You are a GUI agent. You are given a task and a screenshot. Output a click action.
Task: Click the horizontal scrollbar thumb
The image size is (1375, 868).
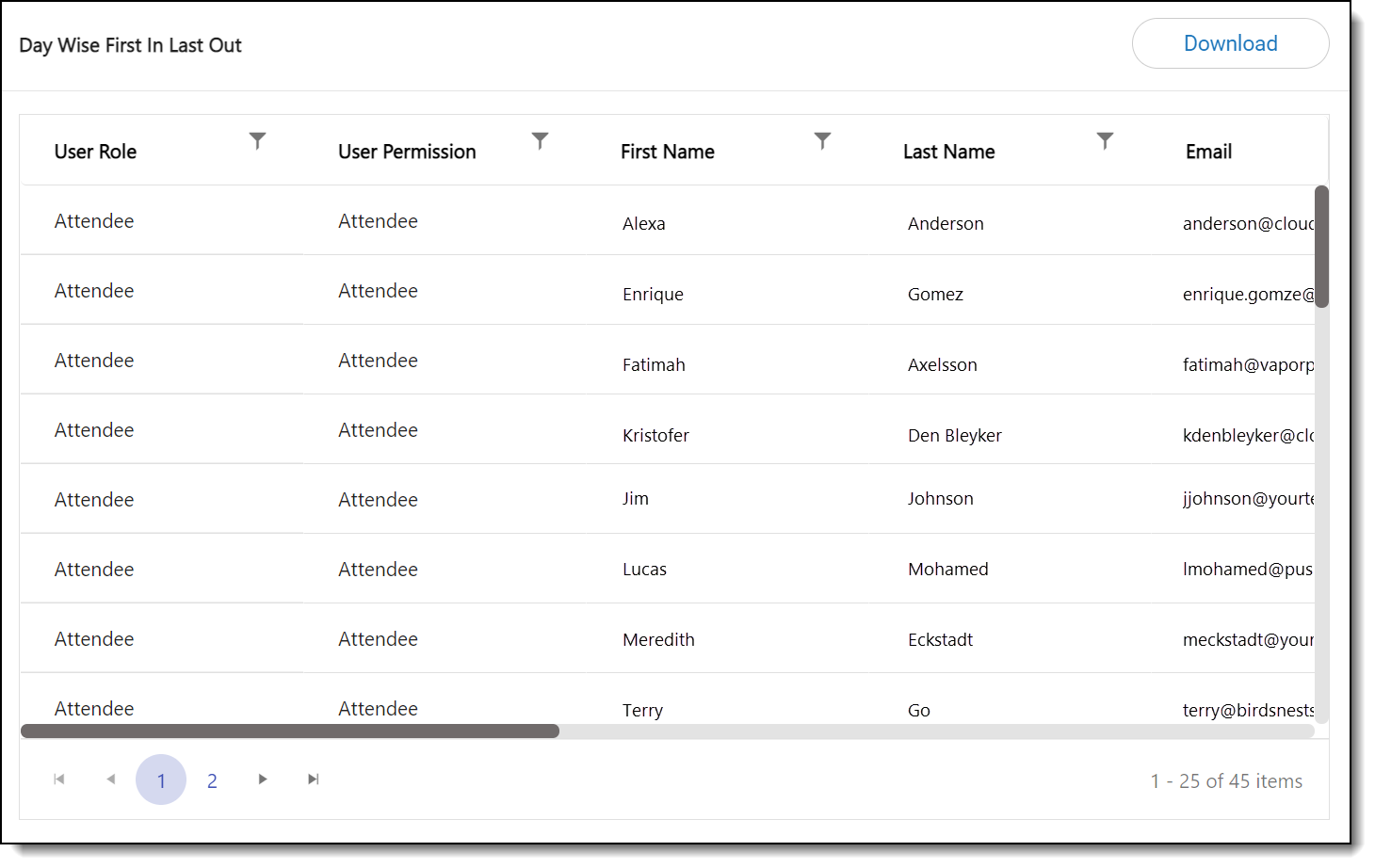pyautogui.click(x=290, y=731)
